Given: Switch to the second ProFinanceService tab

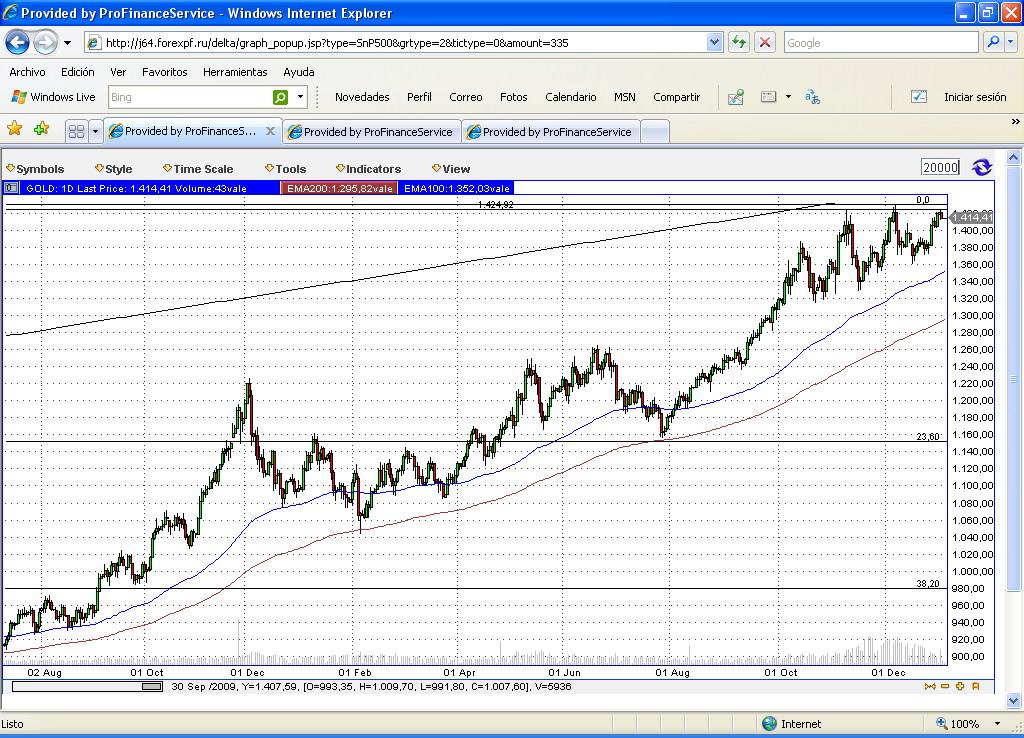Looking at the screenshot, I should click(372, 132).
